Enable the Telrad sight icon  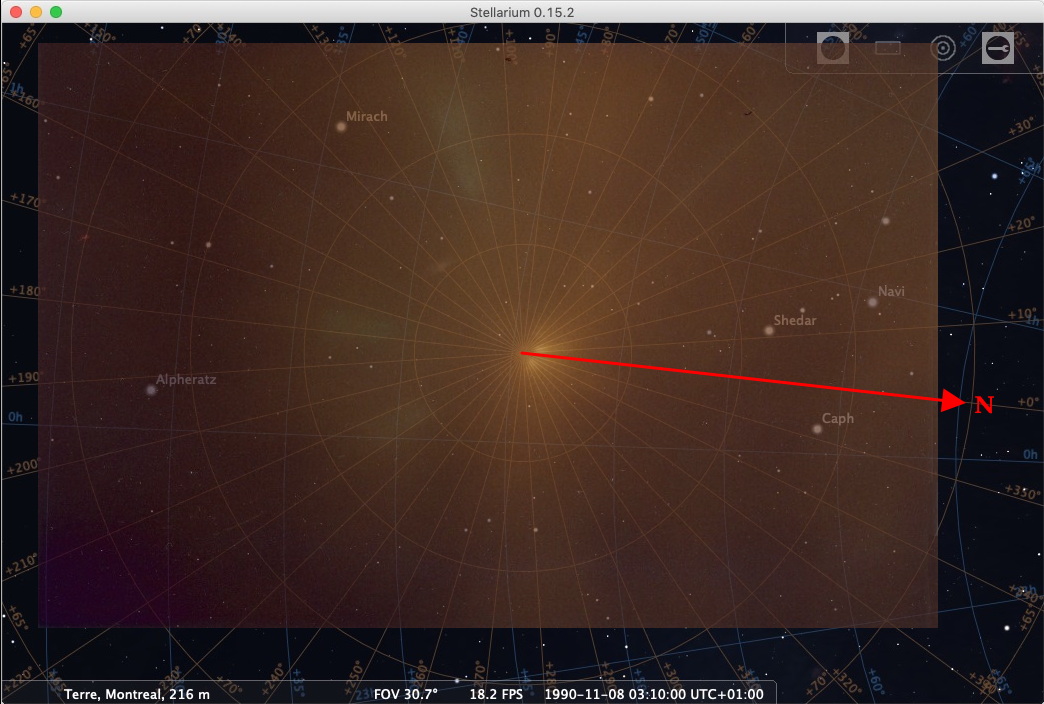941,48
